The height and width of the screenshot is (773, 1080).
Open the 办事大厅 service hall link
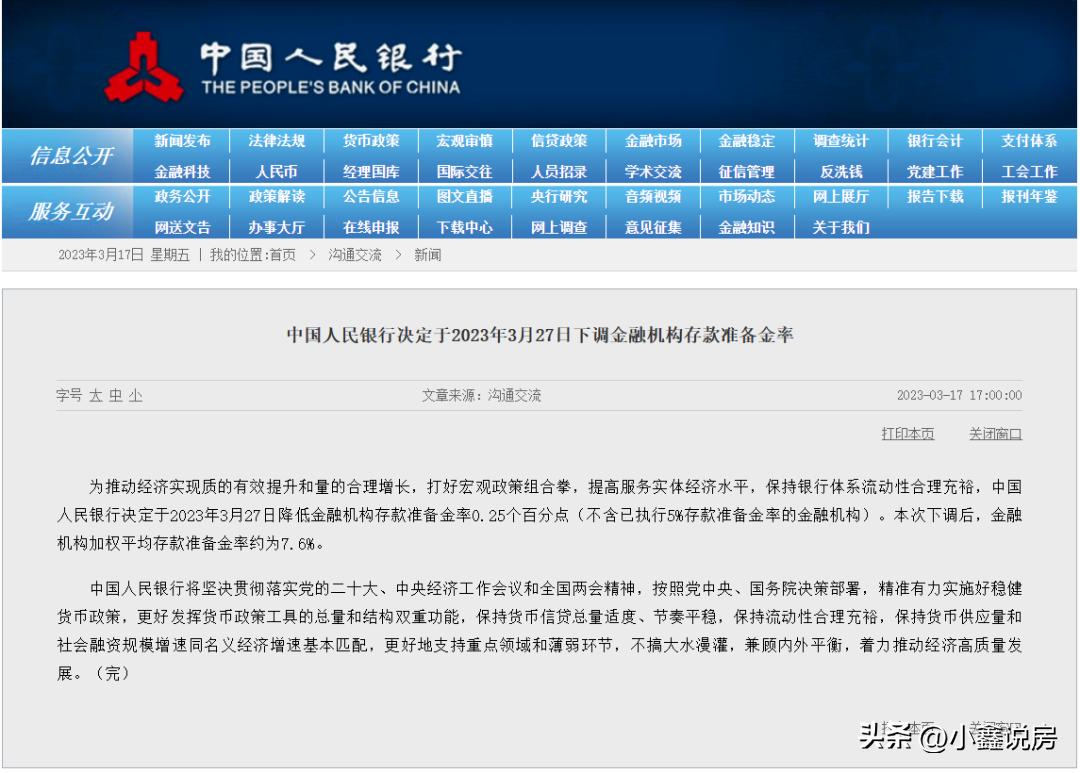pos(279,227)
